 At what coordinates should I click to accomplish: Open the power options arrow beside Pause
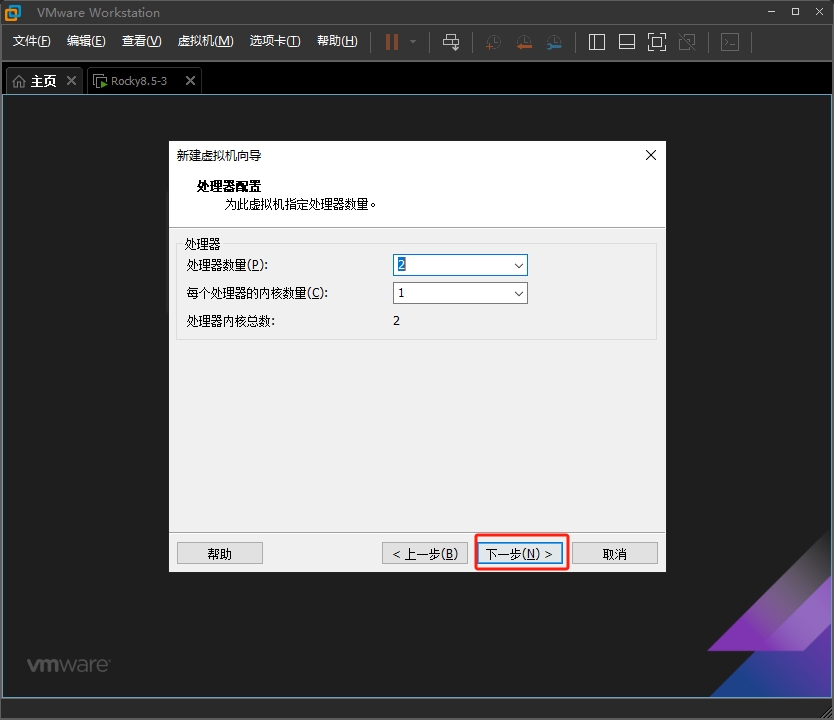[x=413, y=42]
